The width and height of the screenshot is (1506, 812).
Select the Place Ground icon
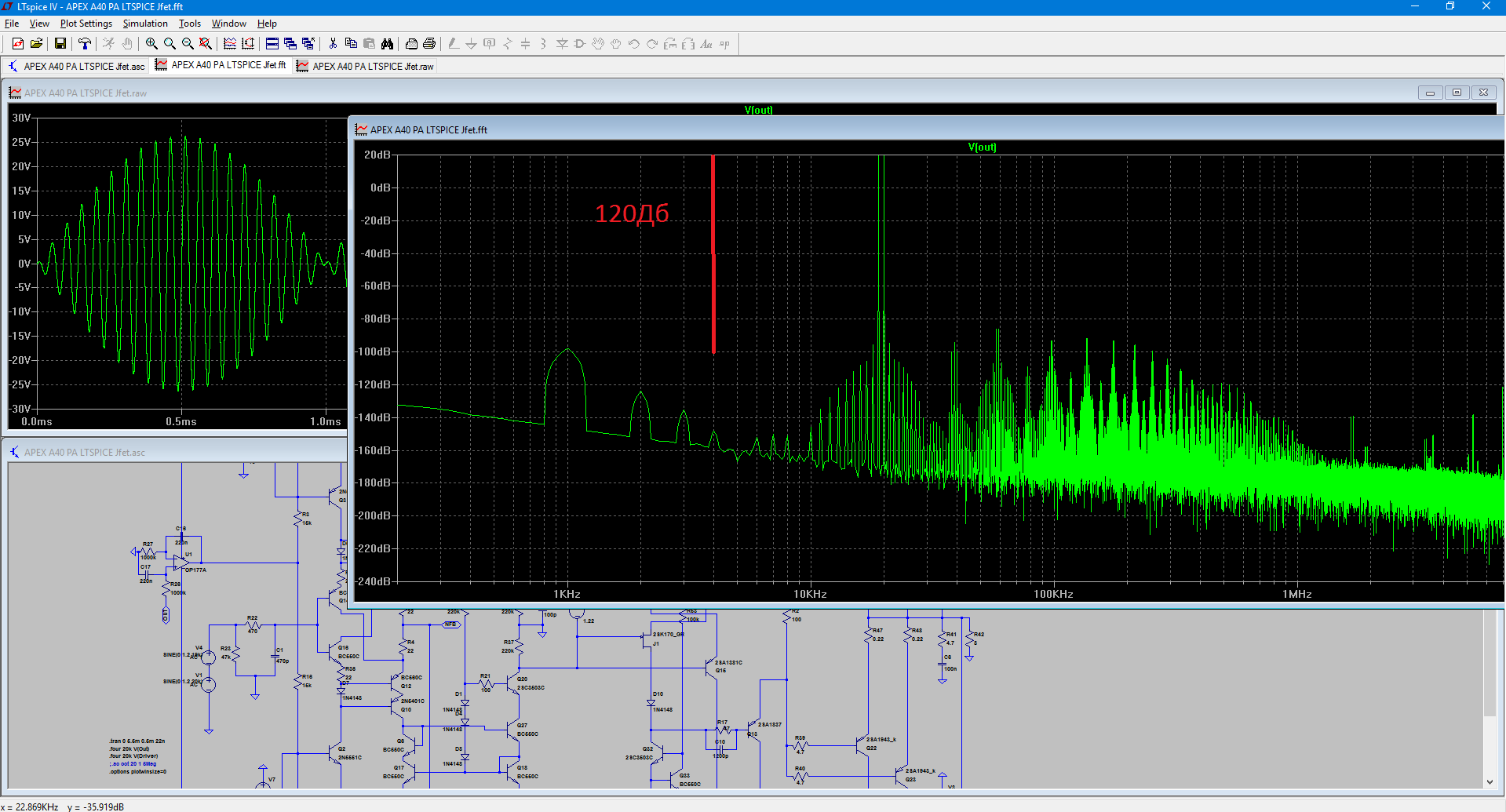[x=471, y=44]
